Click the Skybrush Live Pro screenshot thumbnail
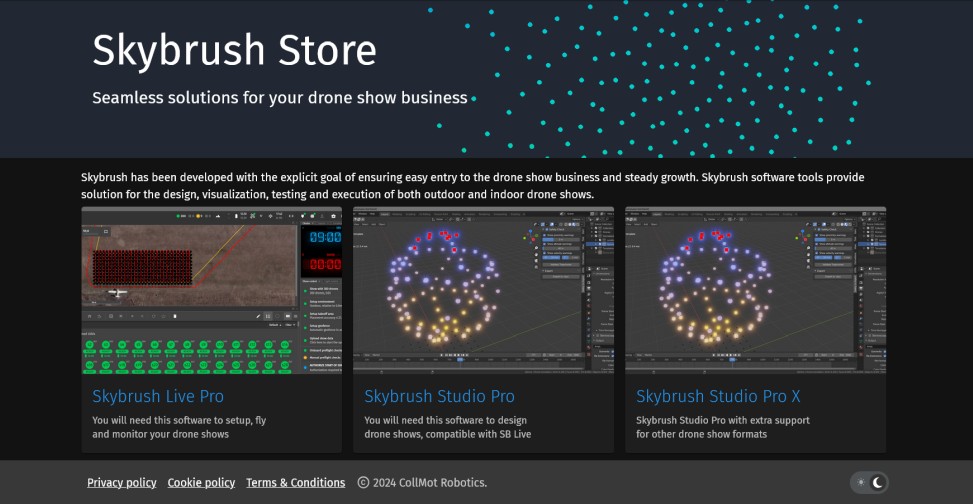 pos(212,290)
